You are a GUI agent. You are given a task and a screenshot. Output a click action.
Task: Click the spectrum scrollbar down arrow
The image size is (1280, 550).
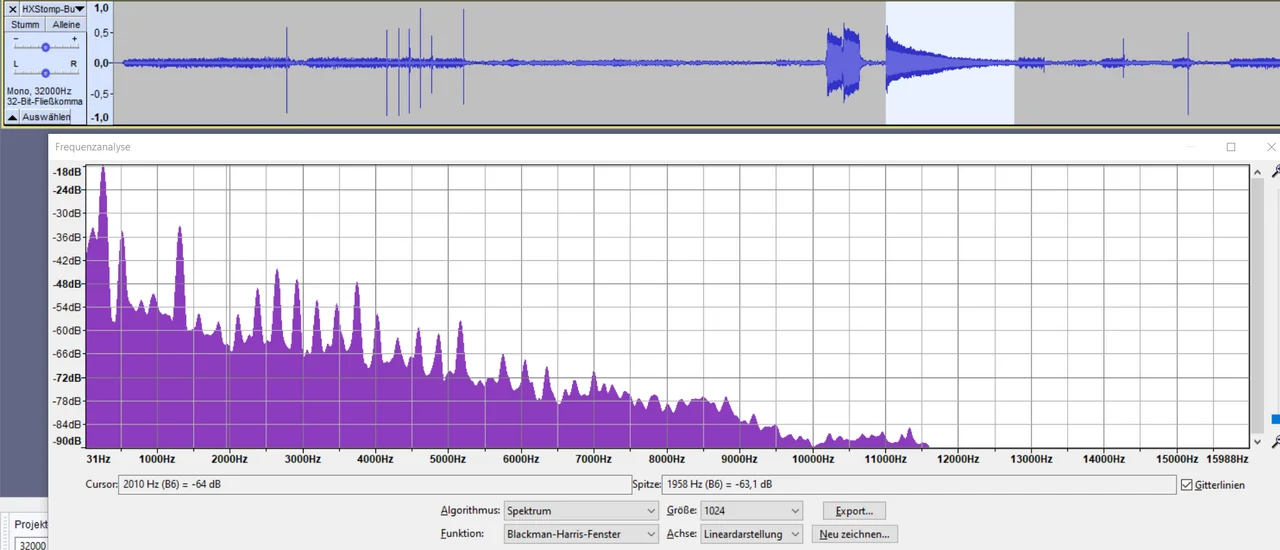point(1258,441)
